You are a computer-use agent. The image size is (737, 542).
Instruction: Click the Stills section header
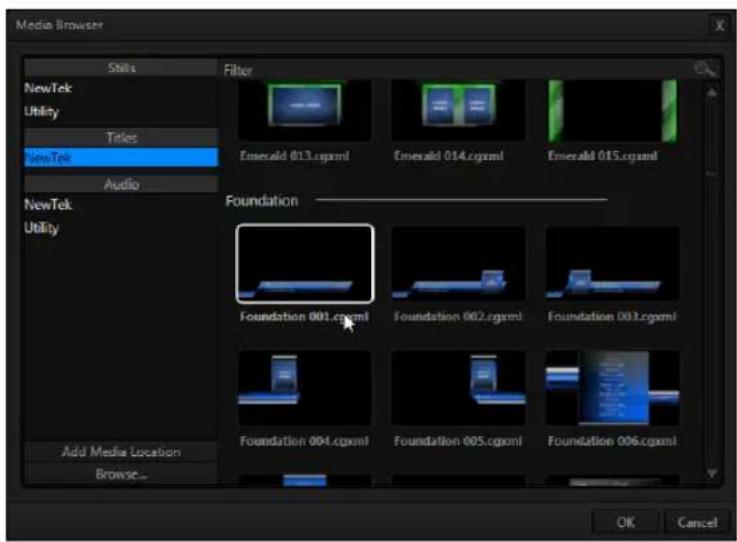[x=121, y=68]
